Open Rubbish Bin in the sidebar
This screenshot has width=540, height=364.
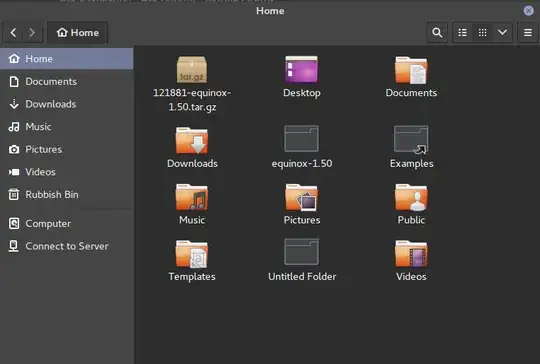pos(66,195)
